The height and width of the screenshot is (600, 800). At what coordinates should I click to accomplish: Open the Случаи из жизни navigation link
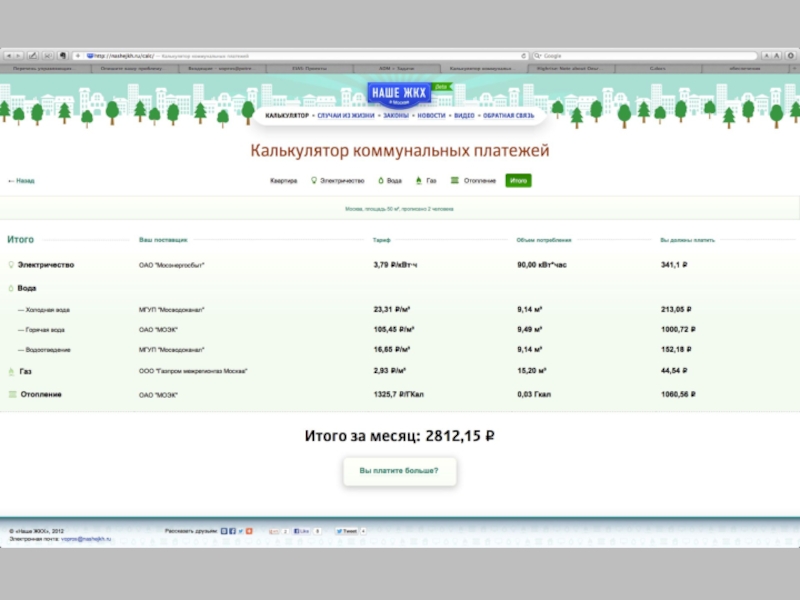pyautogui.click(x=346, y=116)
